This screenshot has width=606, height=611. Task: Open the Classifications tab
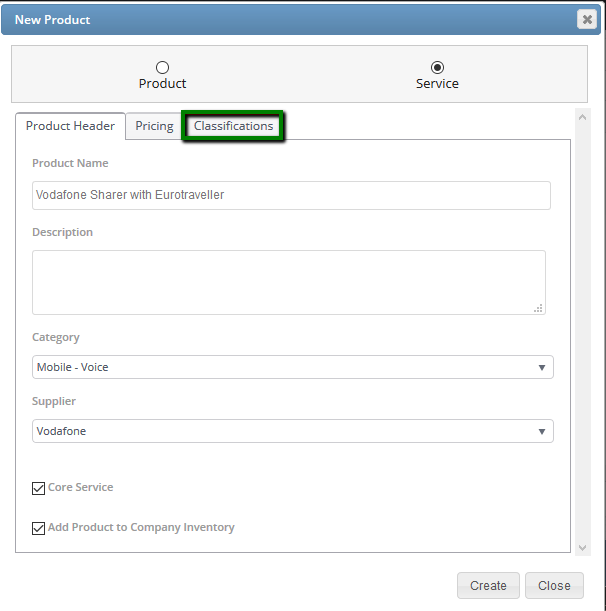pos(233,126)
